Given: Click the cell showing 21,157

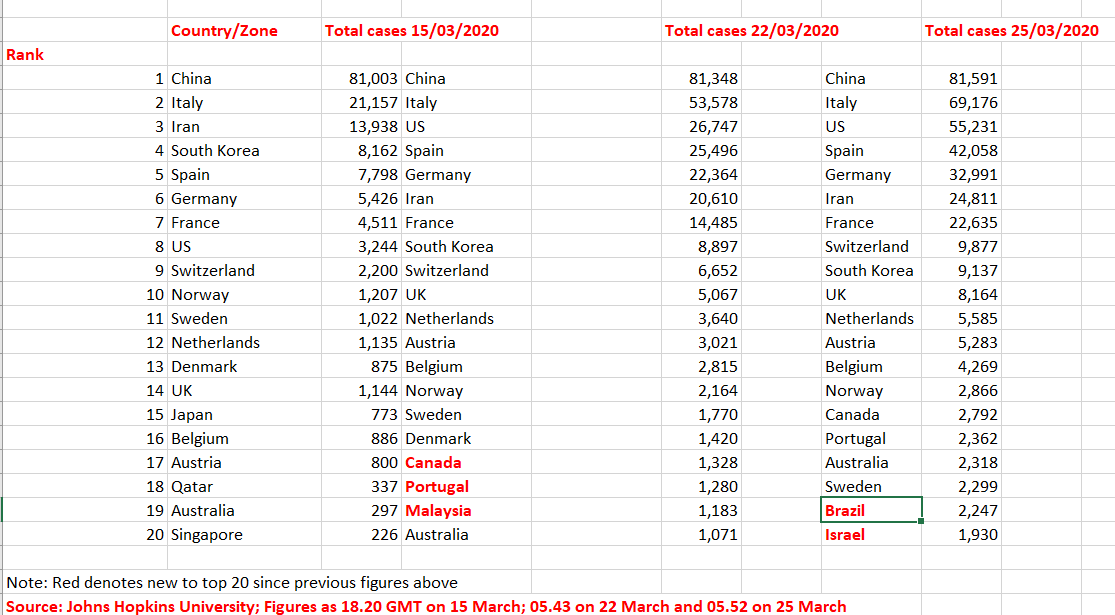Looking at the screenshot, I should coord(361,102).
